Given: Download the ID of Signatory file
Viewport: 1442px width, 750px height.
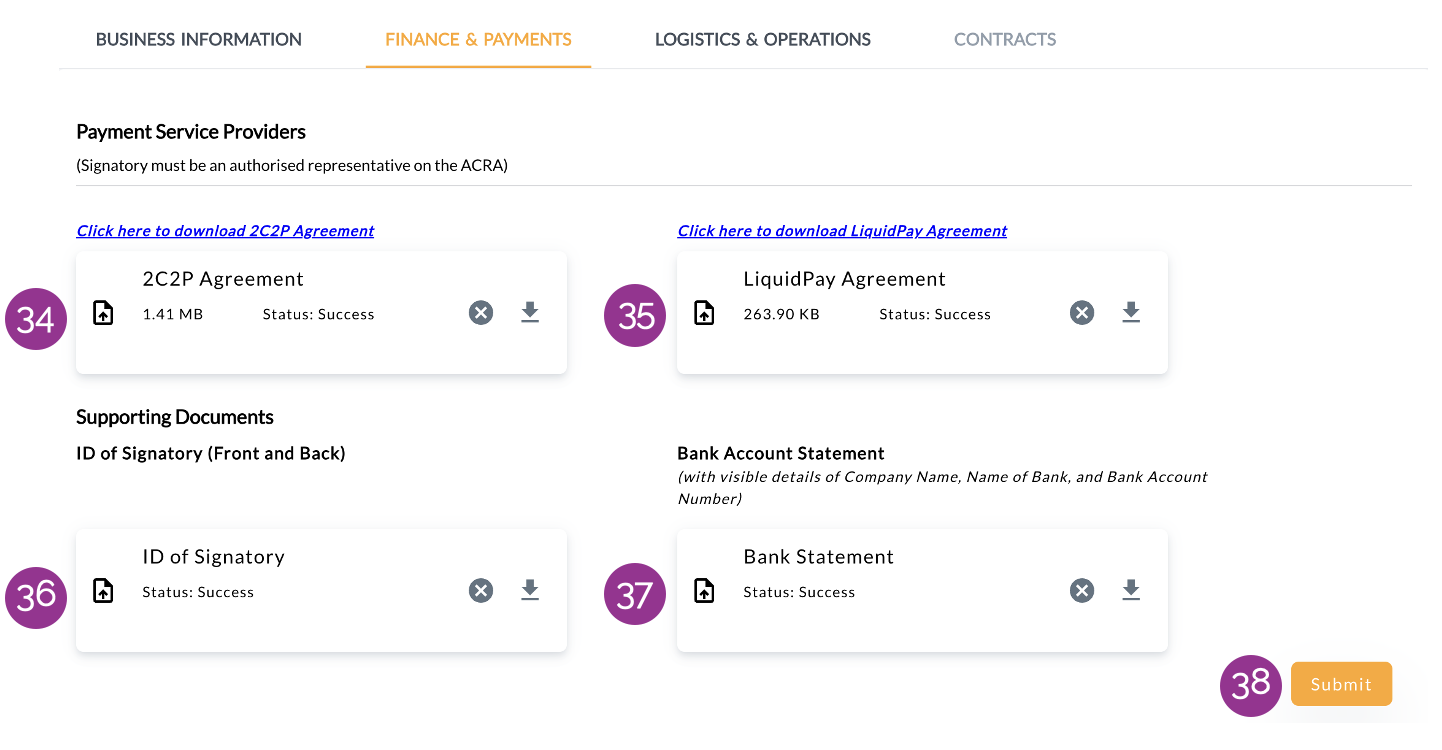Looking at the screenshot, I should pyautogui.click(x=530, y=591).
